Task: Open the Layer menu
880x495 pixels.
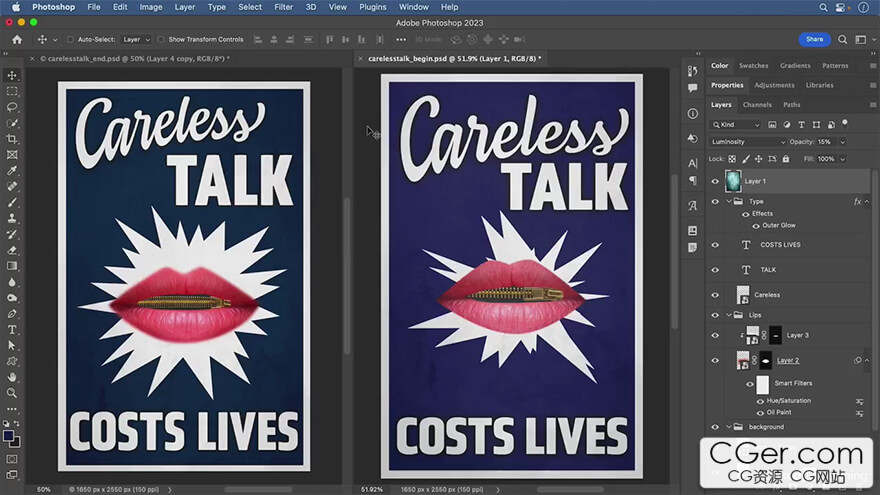Action: click(185, 7)
